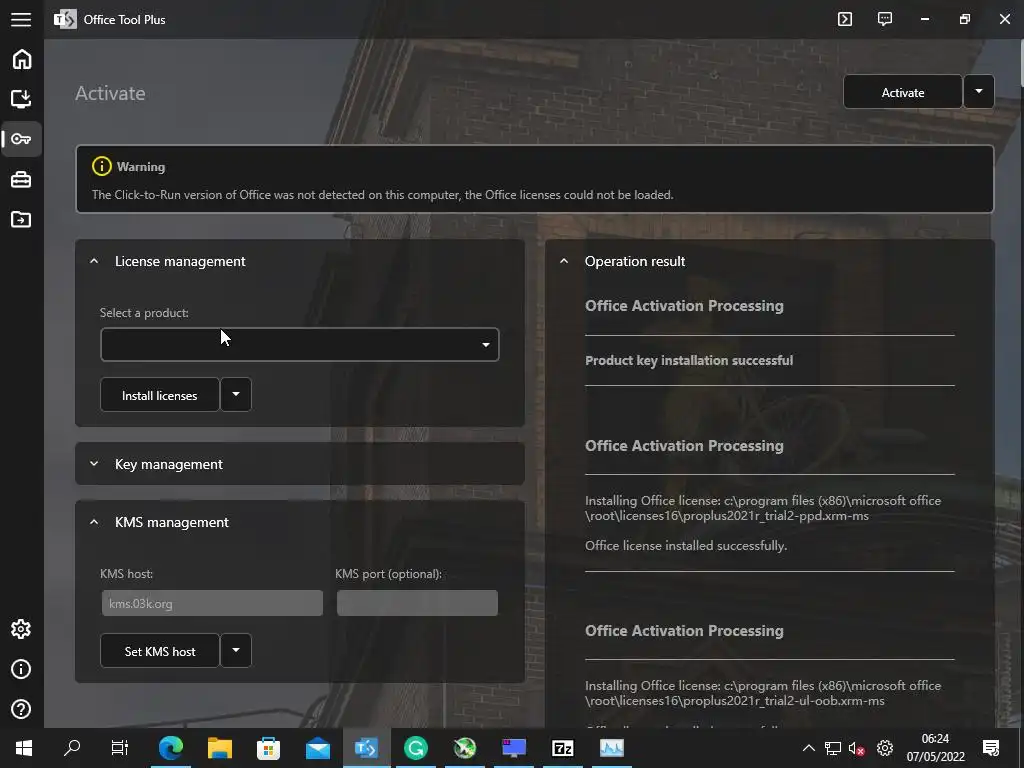This screenshot has height=768, width=1024.
Task: Open the Deploy page icon in sidebar
Action: click(21, 99)
